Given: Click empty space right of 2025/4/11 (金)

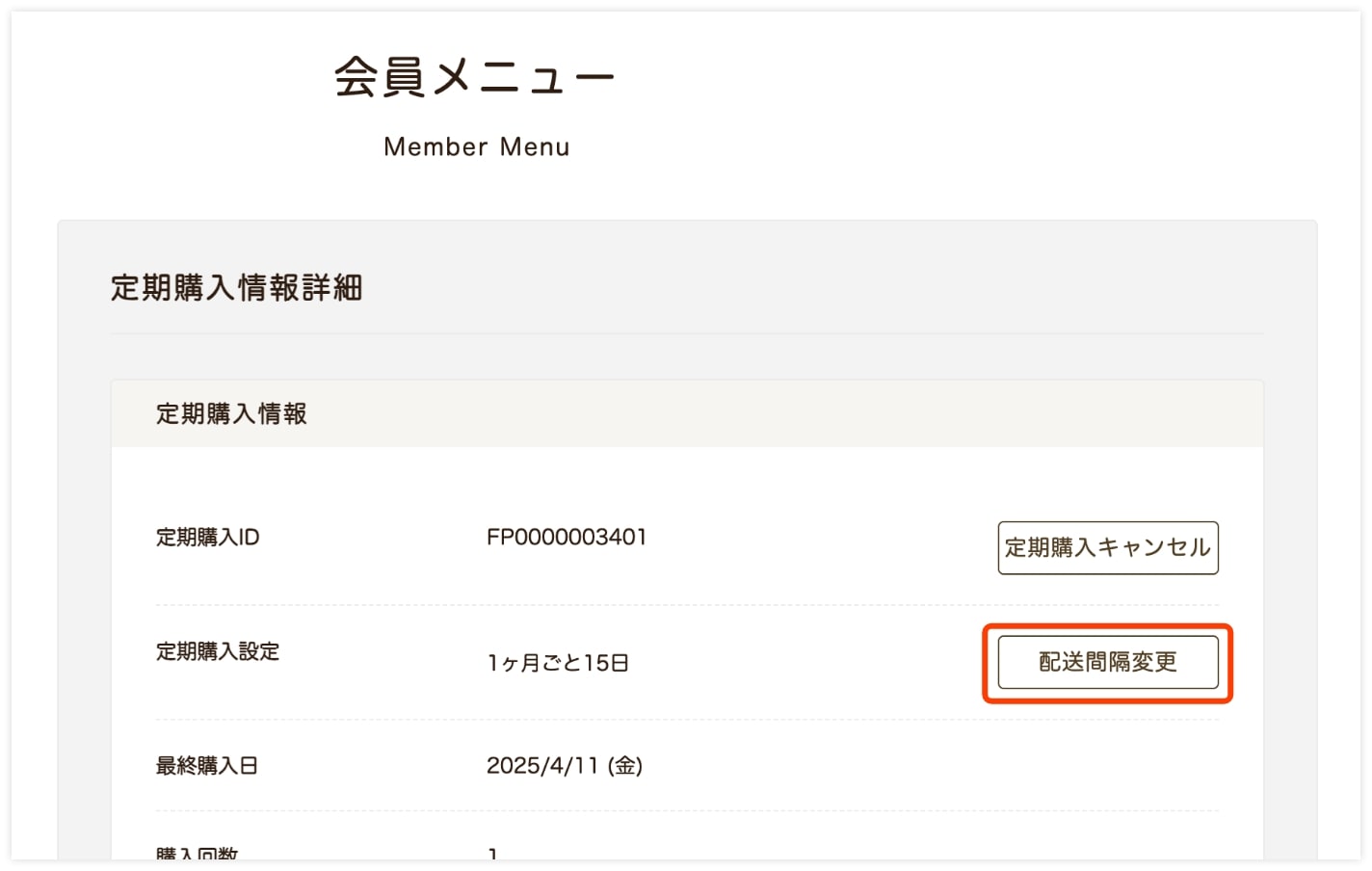Looking at the screenshot, I should coord(925,766).
